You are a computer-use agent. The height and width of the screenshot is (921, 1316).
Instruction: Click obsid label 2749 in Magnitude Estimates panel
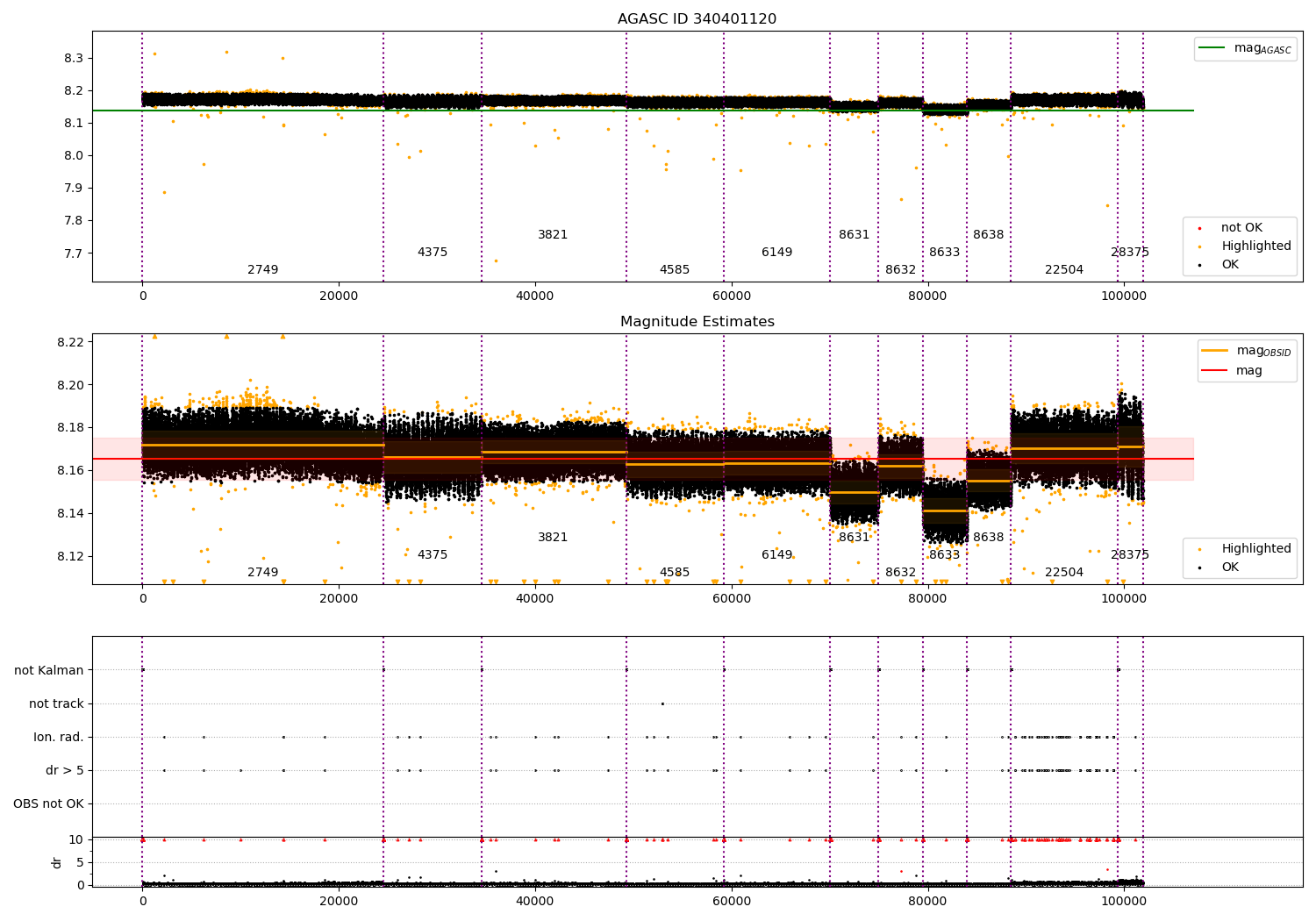[262, 573]
